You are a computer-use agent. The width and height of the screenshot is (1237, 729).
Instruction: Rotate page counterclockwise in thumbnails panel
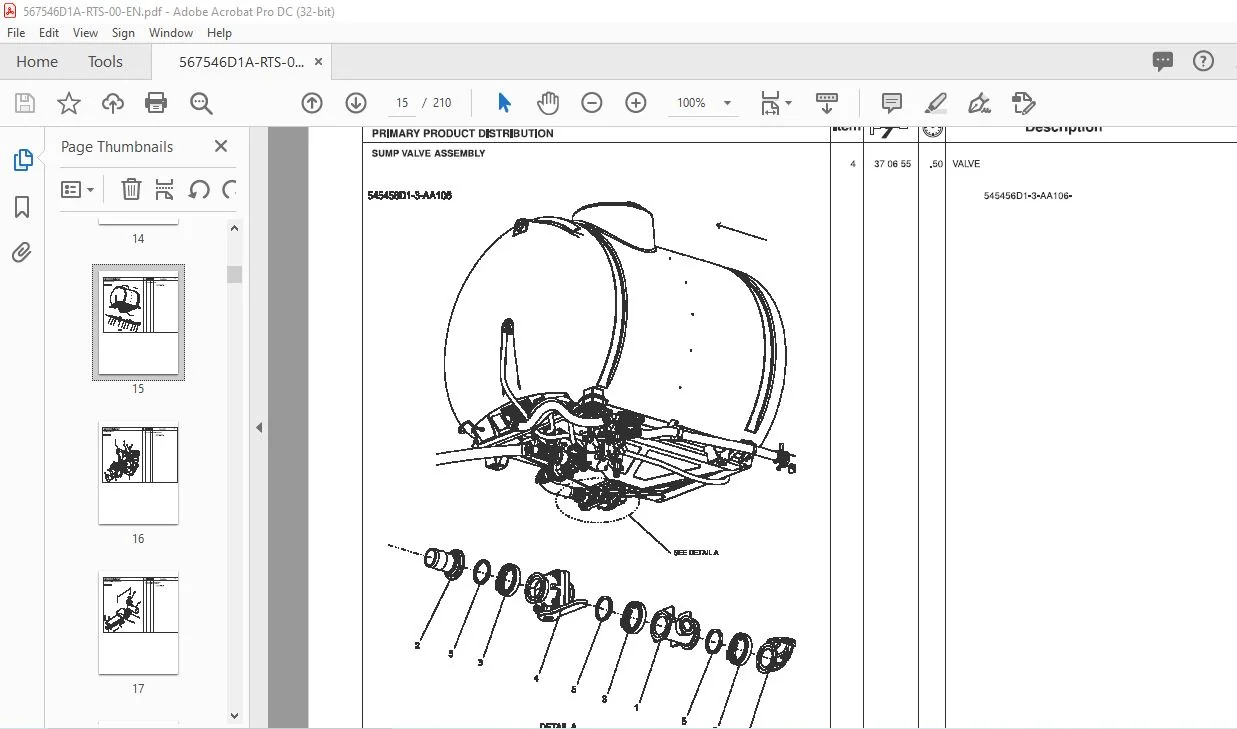coord(199,189)
